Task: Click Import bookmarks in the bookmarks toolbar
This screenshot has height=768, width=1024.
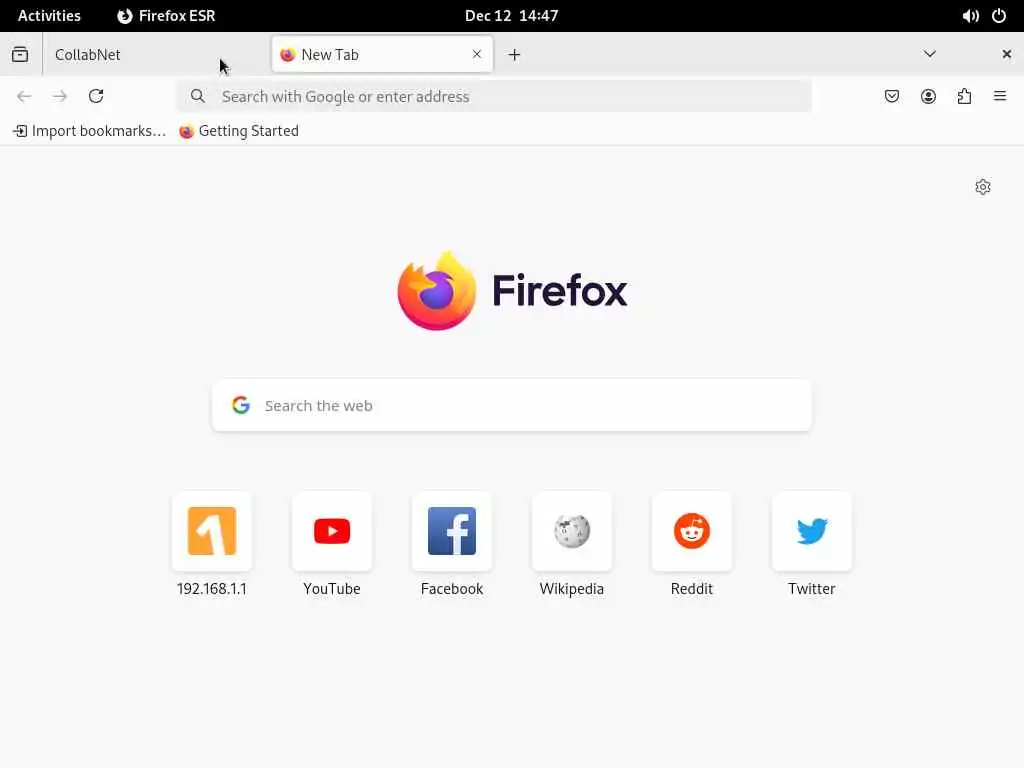Action: pyautogui.click(x=89, y=131)
